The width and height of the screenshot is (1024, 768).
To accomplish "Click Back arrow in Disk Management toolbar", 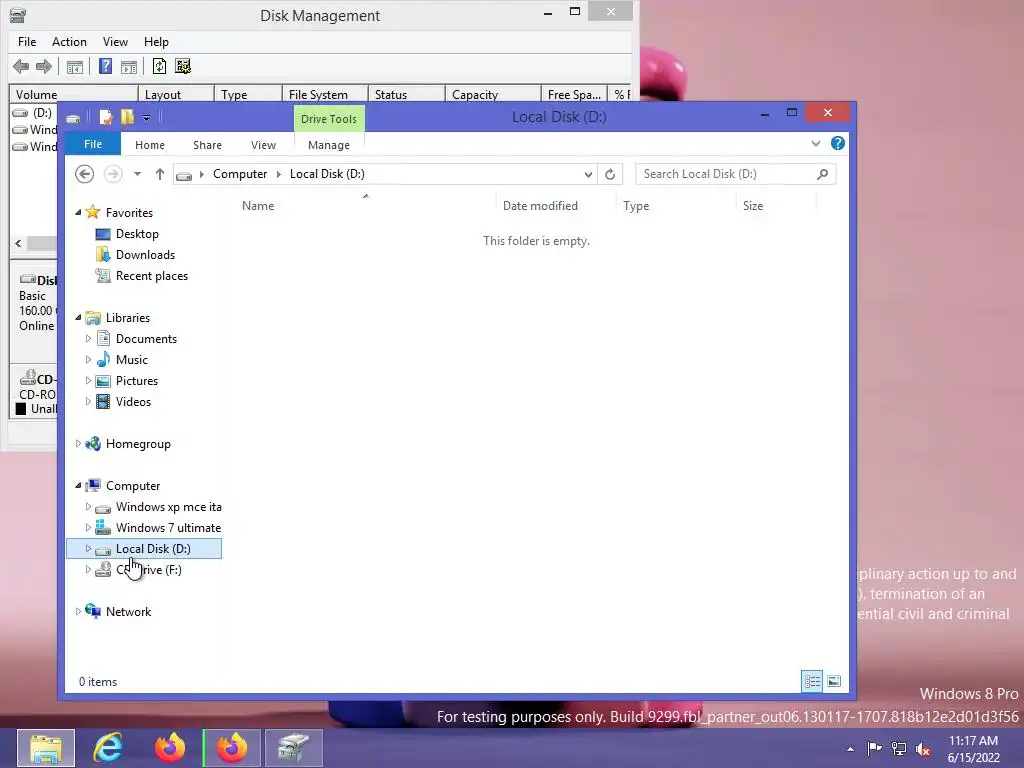I will pos(21,66).
